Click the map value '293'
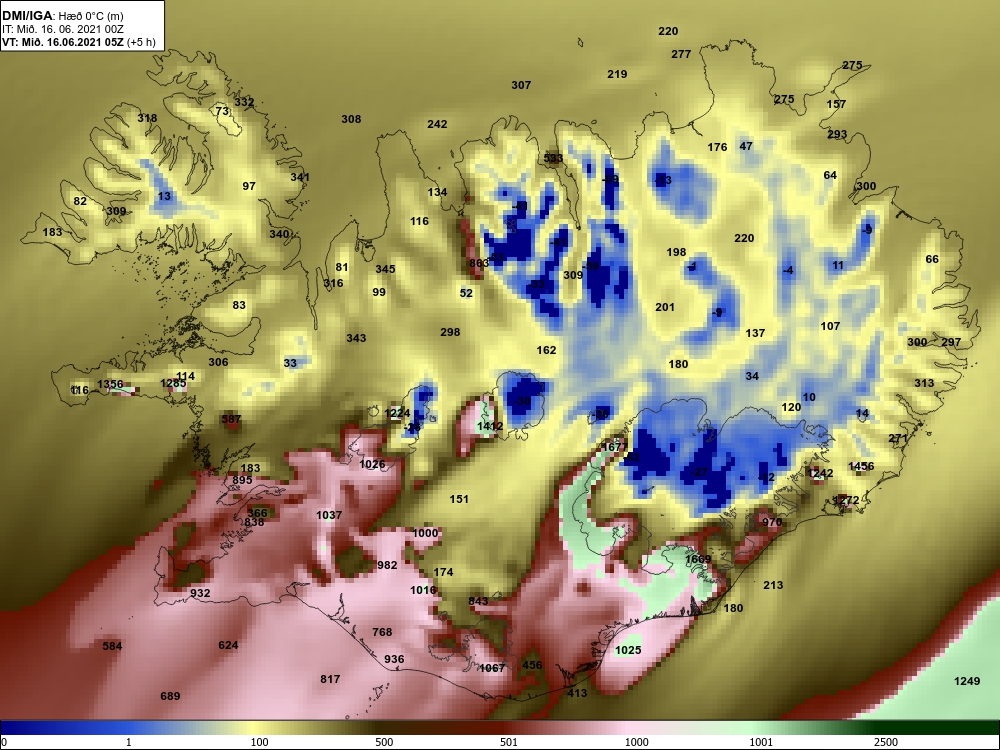 (x=837, y=135)
